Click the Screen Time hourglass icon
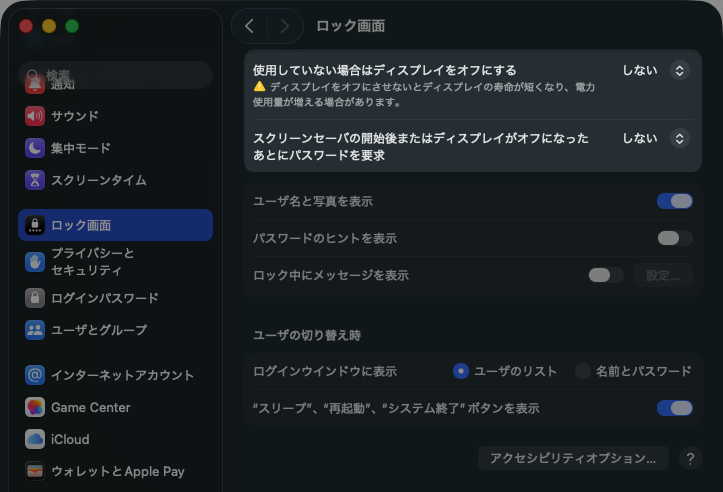Screen dimensions: 723x492 (35, 180)
